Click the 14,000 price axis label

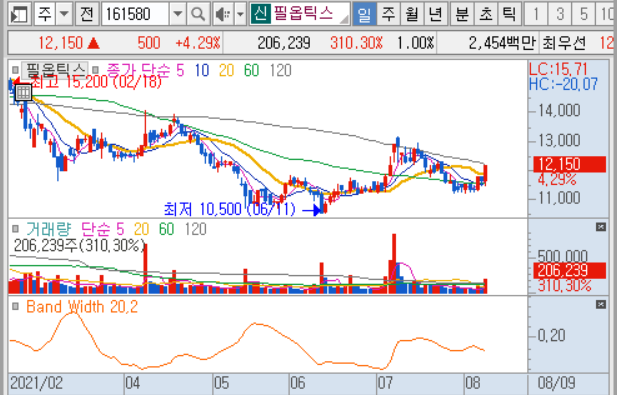pyautogui.click(x=559, y=111)
